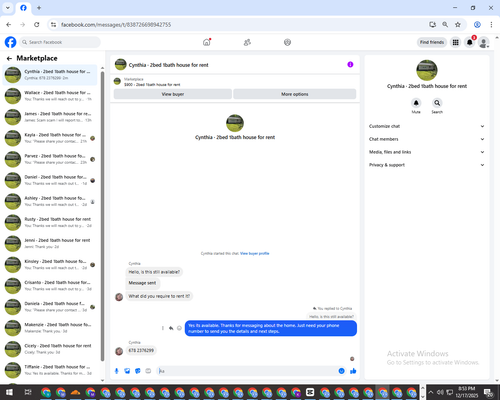Open the Windows Start menu

click(9, 392)
